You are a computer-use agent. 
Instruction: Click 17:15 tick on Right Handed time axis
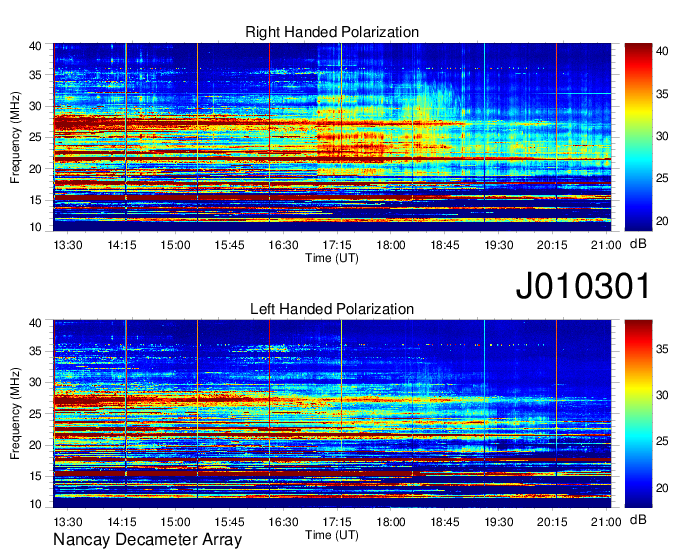(x=337, y=245)
